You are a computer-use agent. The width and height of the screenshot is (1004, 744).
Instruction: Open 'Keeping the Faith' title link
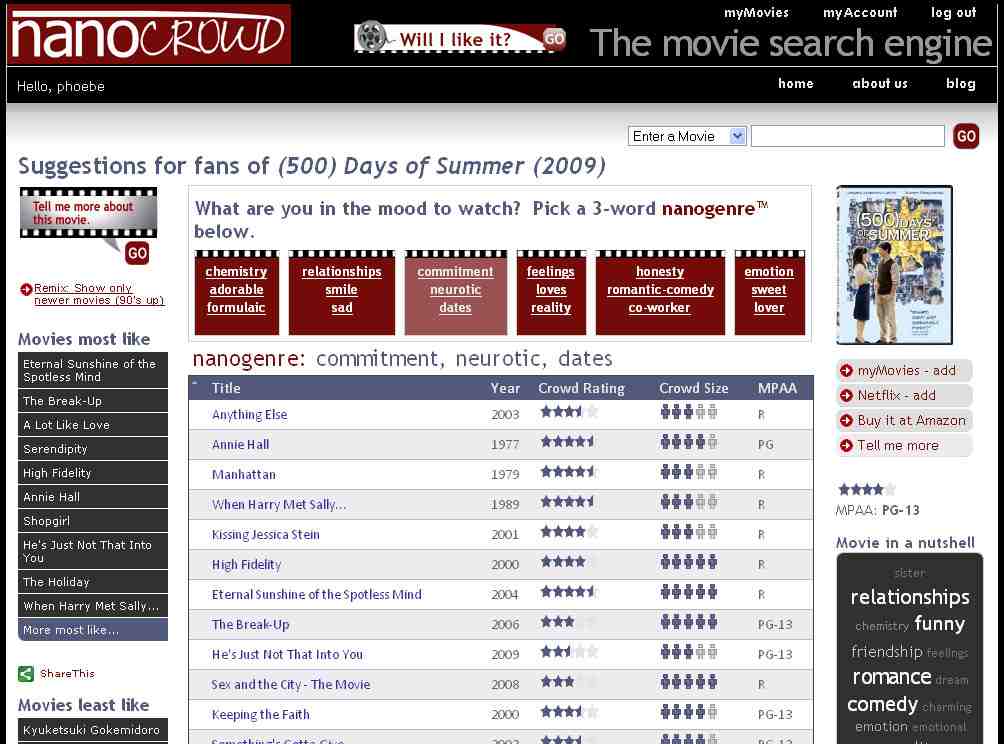coord(261,715)
